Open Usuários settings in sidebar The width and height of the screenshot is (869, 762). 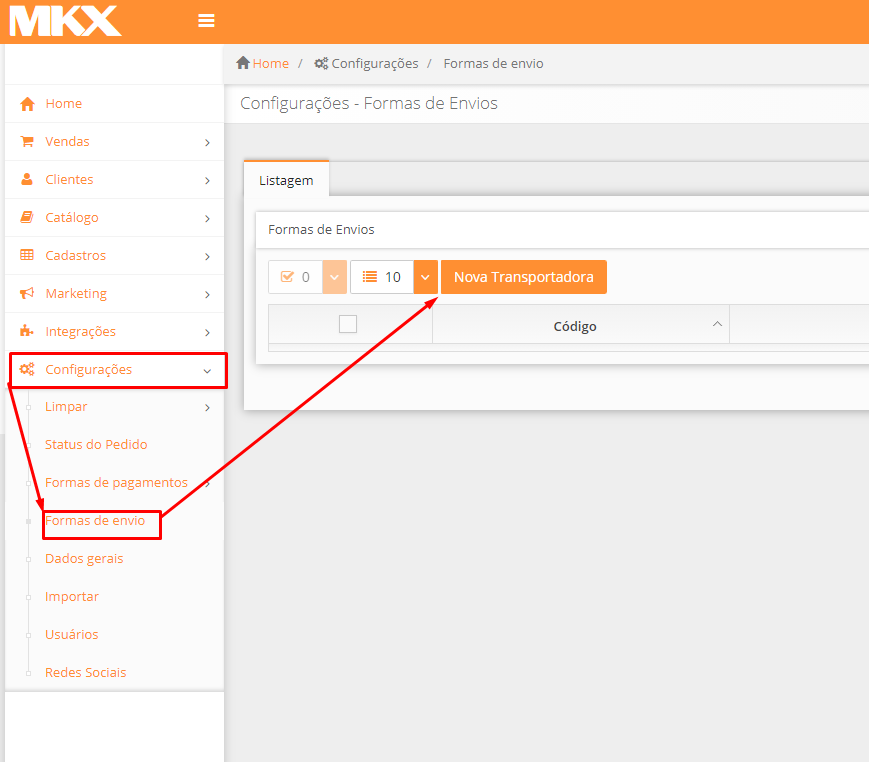click(x=72, y=635)
